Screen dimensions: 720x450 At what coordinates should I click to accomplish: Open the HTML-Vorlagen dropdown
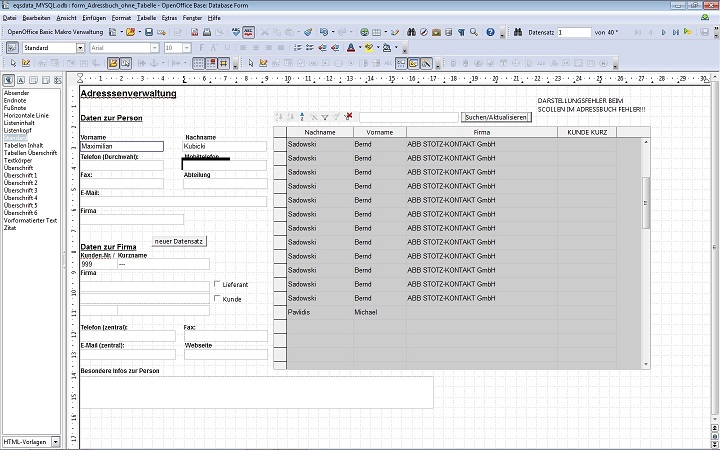tap(55, 441)
